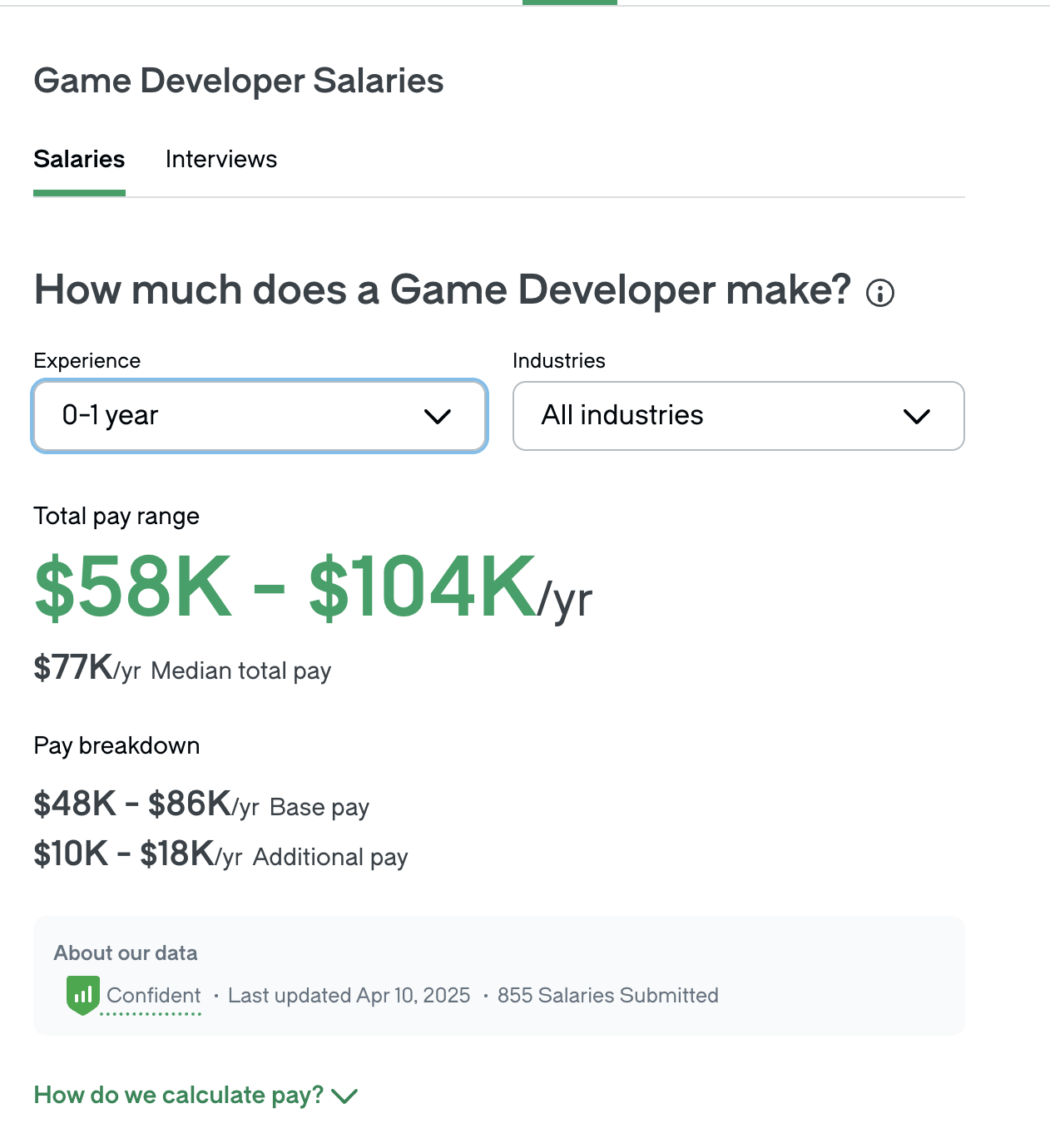Click the '$77K/yr Median total pay' line
Screen dimensions: 1050x1148
182,669
